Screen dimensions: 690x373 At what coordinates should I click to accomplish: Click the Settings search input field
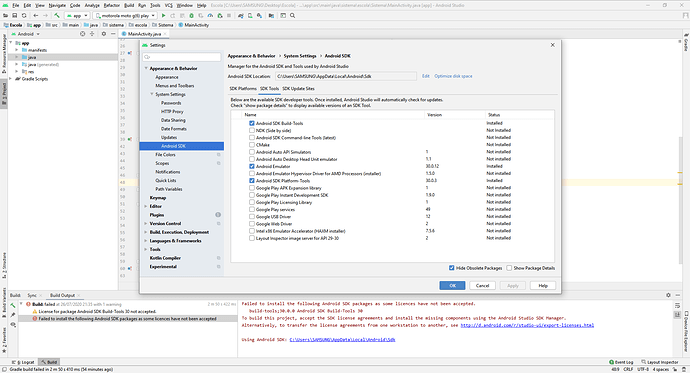(182, 57)
